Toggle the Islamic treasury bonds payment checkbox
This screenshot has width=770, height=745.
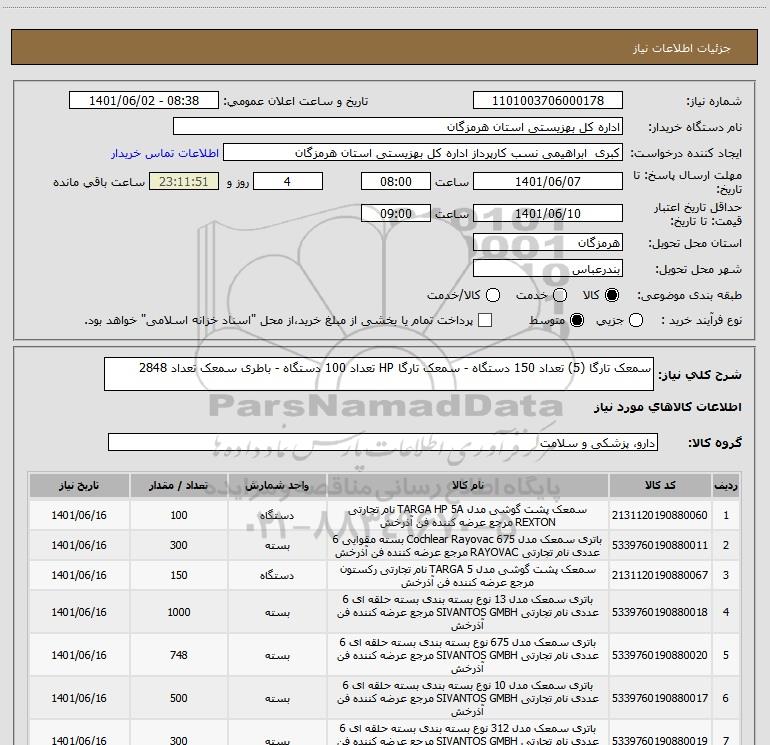(485, 320)
